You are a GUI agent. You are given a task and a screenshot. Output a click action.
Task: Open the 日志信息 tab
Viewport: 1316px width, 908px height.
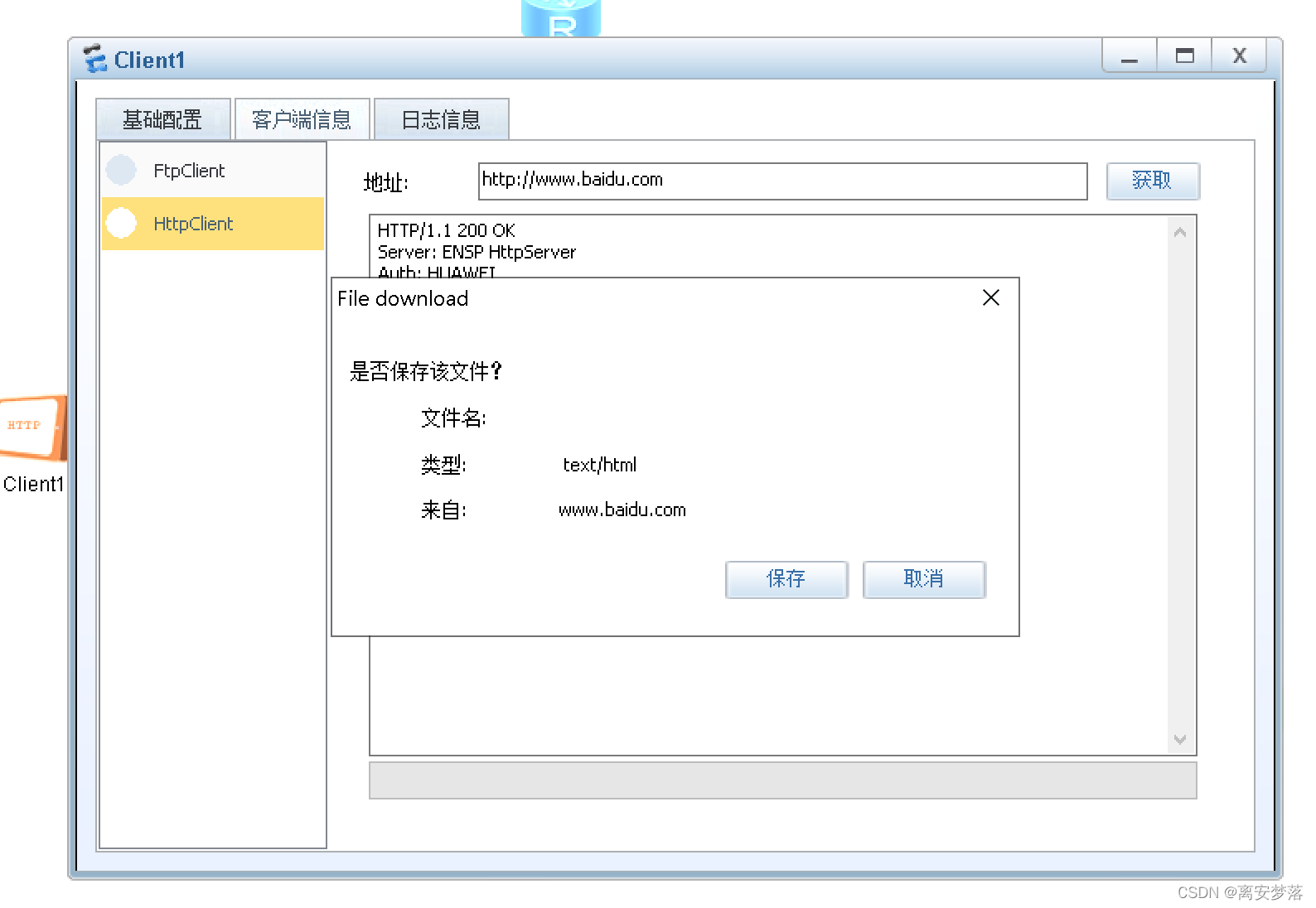point(441,120)
